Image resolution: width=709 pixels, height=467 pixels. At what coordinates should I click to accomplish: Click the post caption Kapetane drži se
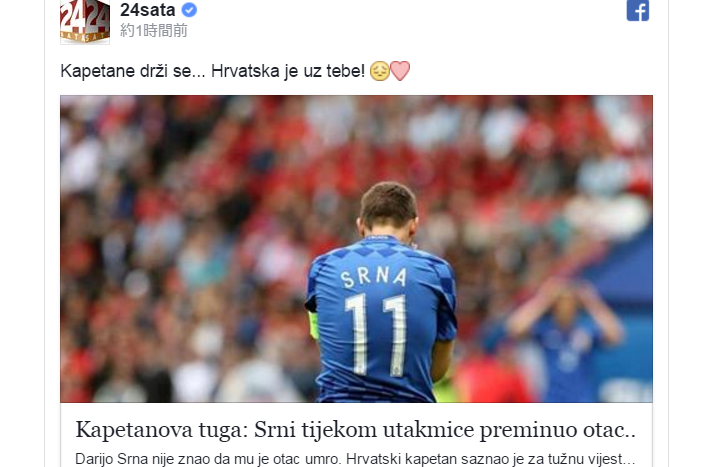click(x=132, y=71)
